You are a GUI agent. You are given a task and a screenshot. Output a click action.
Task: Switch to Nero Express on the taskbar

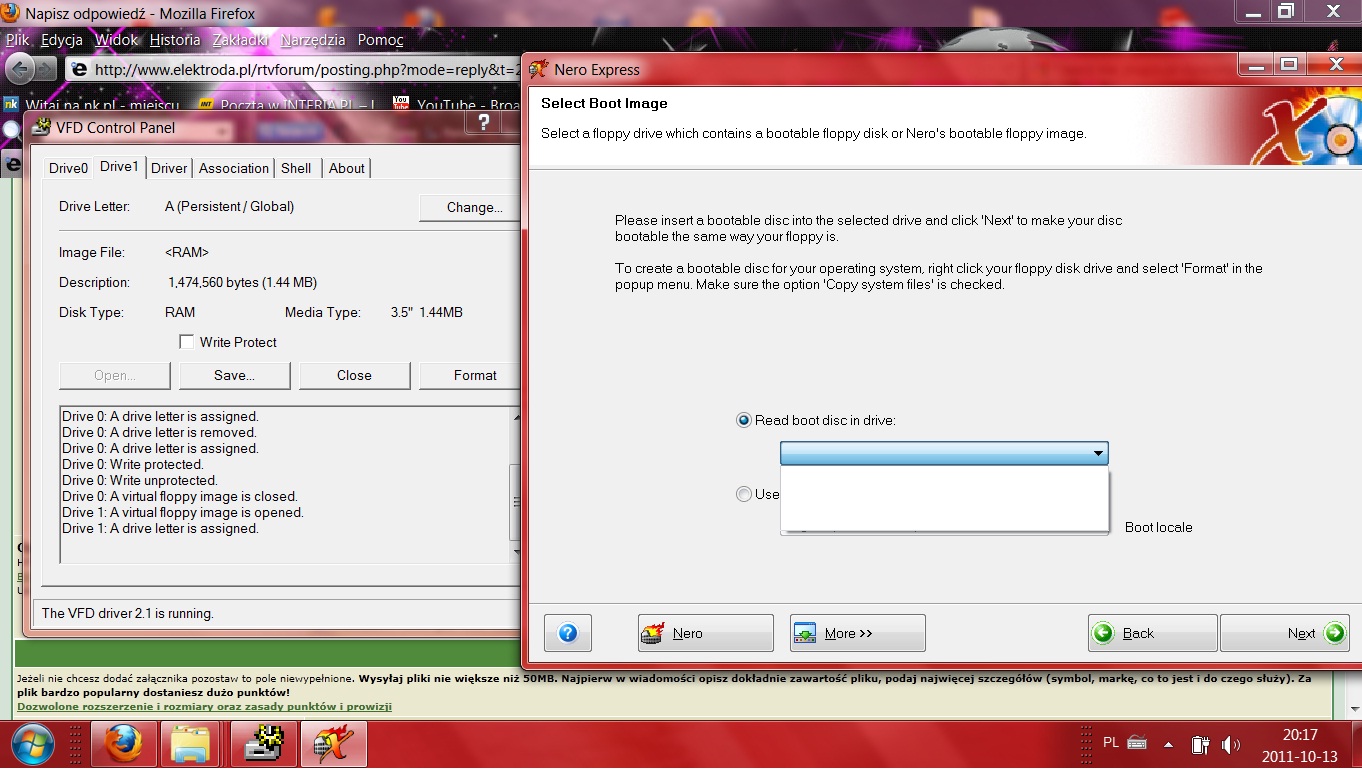click(334, 744)
